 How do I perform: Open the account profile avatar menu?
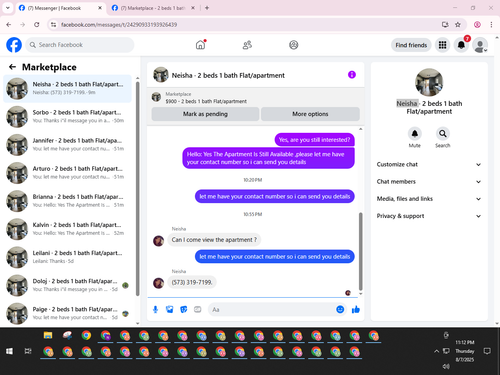(480, 45)
